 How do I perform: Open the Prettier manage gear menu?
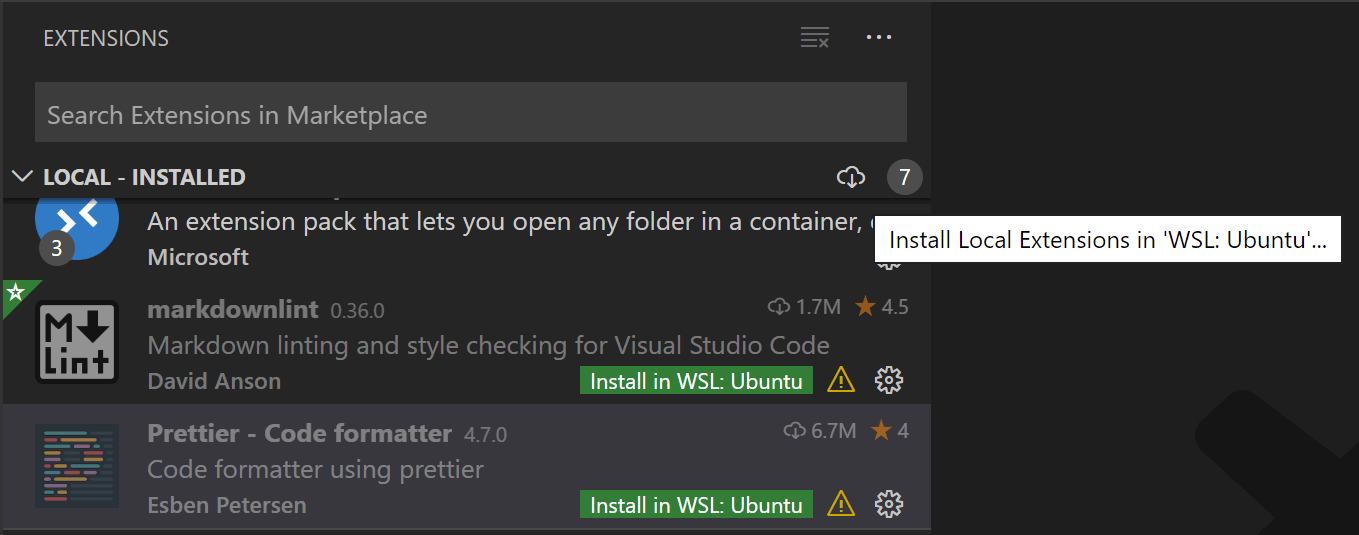[x=888, y=504]
